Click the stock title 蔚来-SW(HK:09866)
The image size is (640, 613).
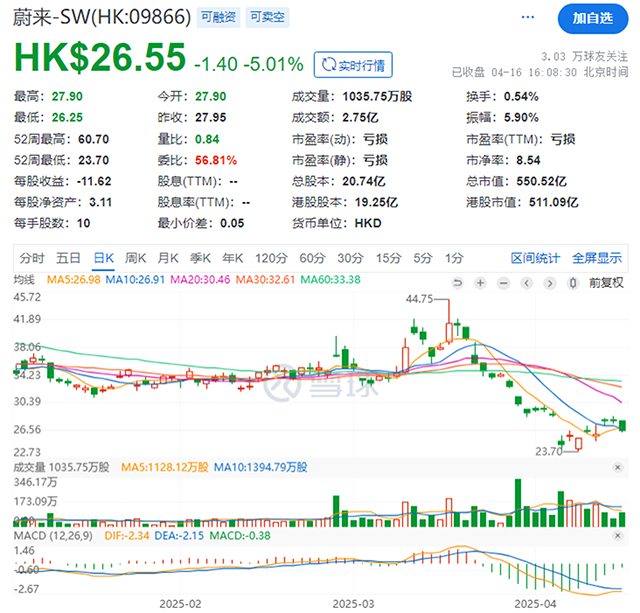(102, 17)
